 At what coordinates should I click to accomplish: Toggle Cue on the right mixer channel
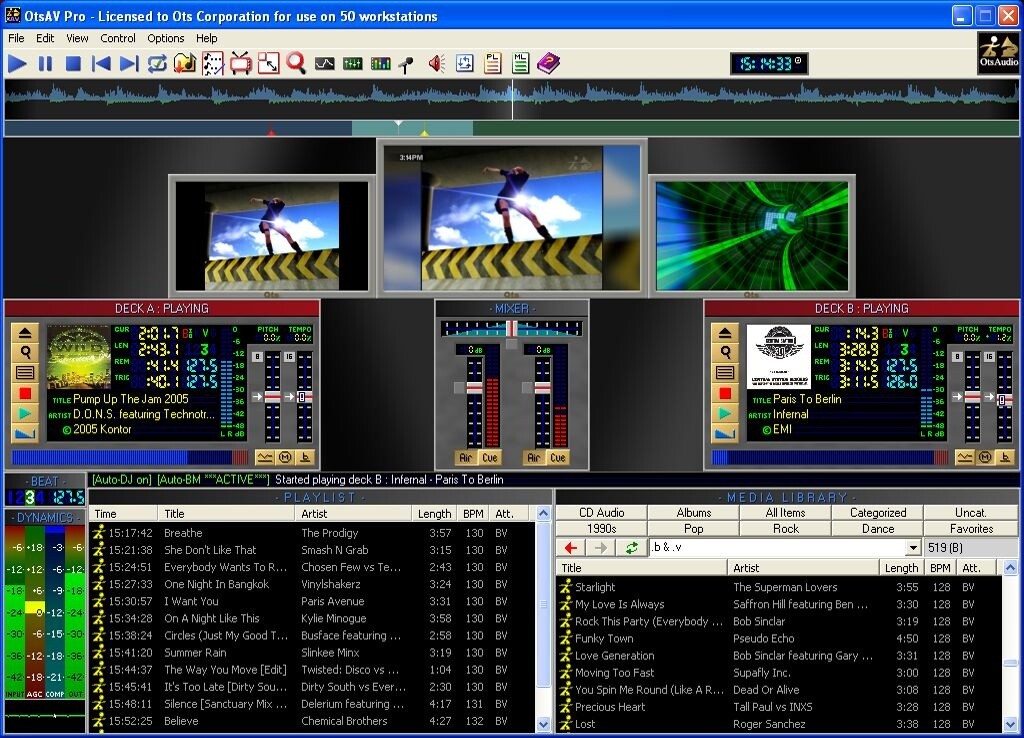pyautogui.click(x=557, y=458)
